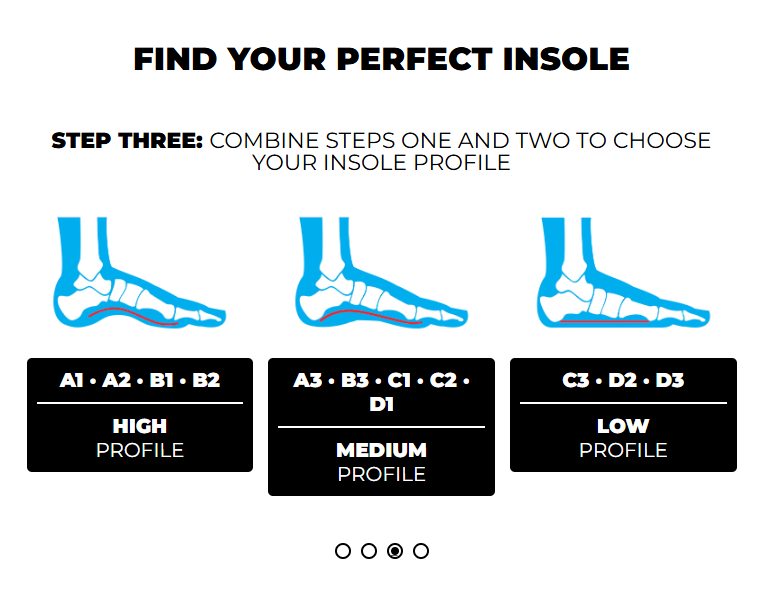Screen dimensions: 768x596
Task: Click the flat low arch foot illustration
Action: [x=624, y=272]
